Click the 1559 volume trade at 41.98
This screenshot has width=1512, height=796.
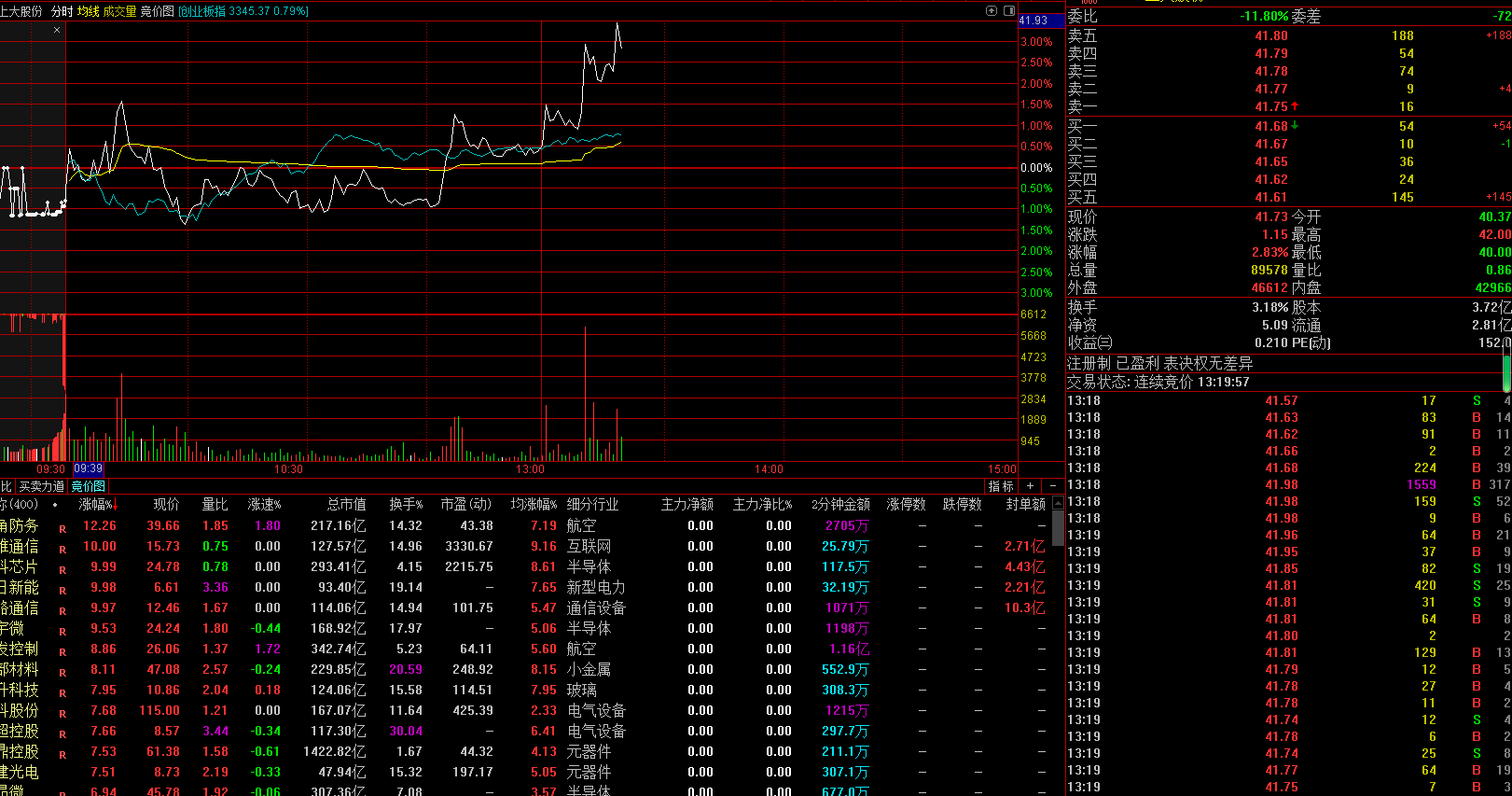point(1422,484)
